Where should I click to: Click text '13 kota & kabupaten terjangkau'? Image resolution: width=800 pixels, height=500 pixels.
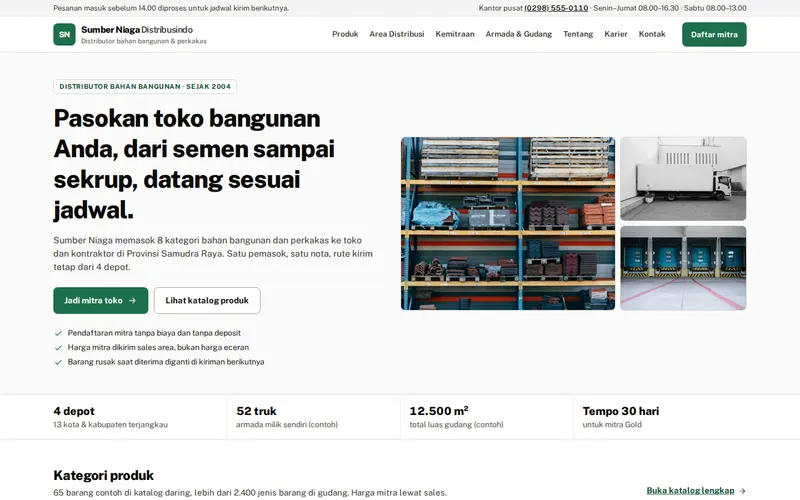click(x=111, y=424)
